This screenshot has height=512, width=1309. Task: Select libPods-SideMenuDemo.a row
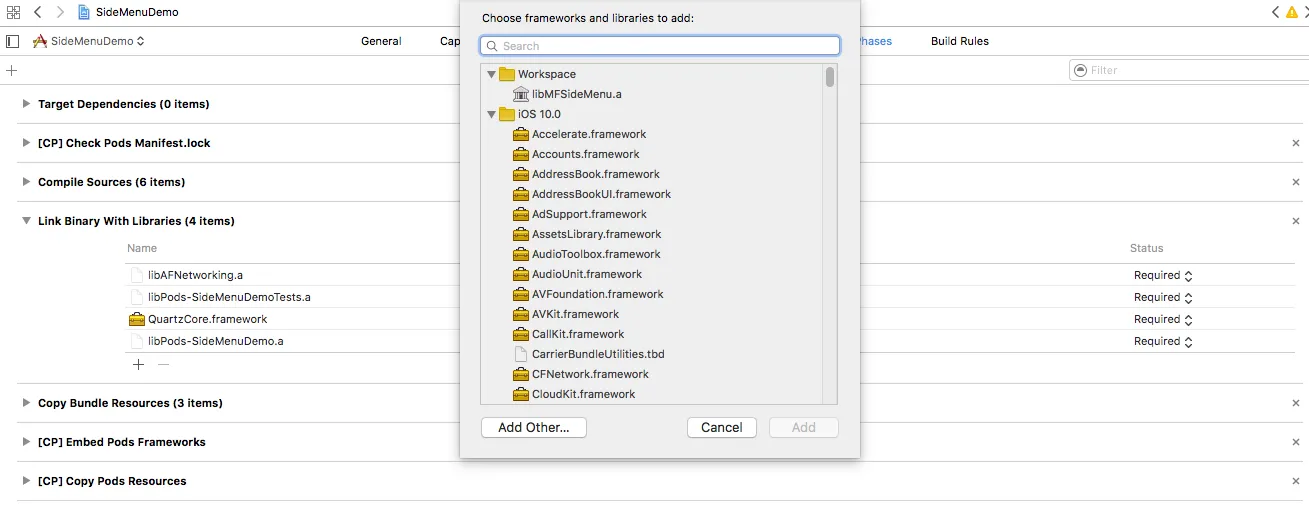click(x=215, y=341)
